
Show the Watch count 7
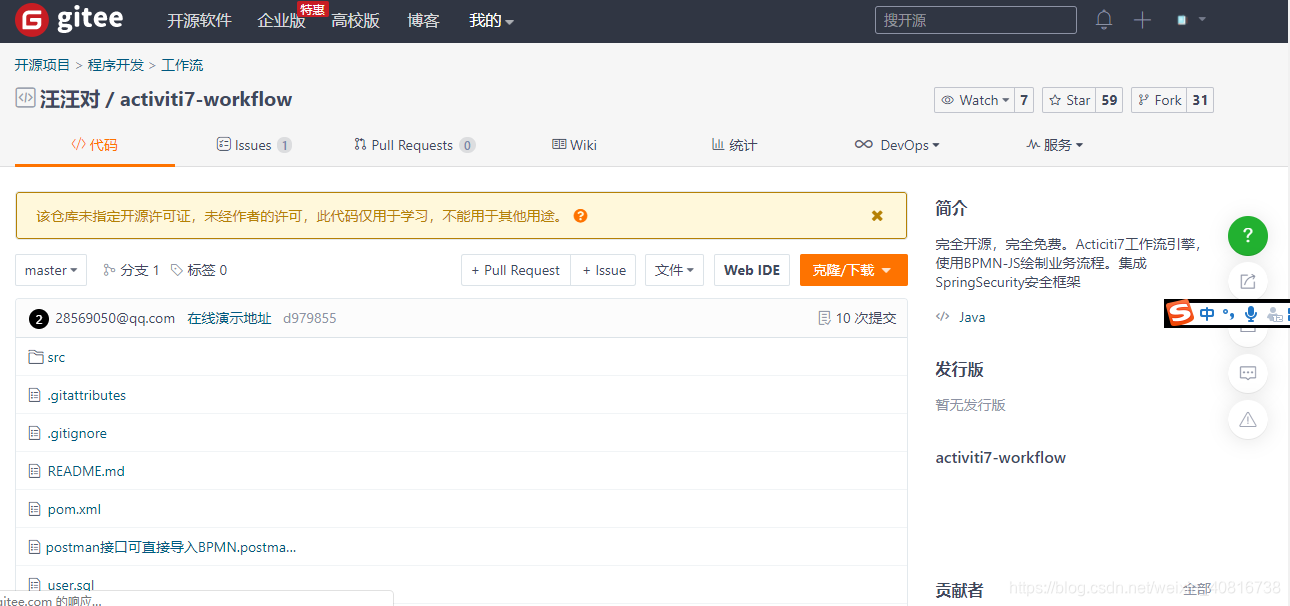(x=1024, y=100)
